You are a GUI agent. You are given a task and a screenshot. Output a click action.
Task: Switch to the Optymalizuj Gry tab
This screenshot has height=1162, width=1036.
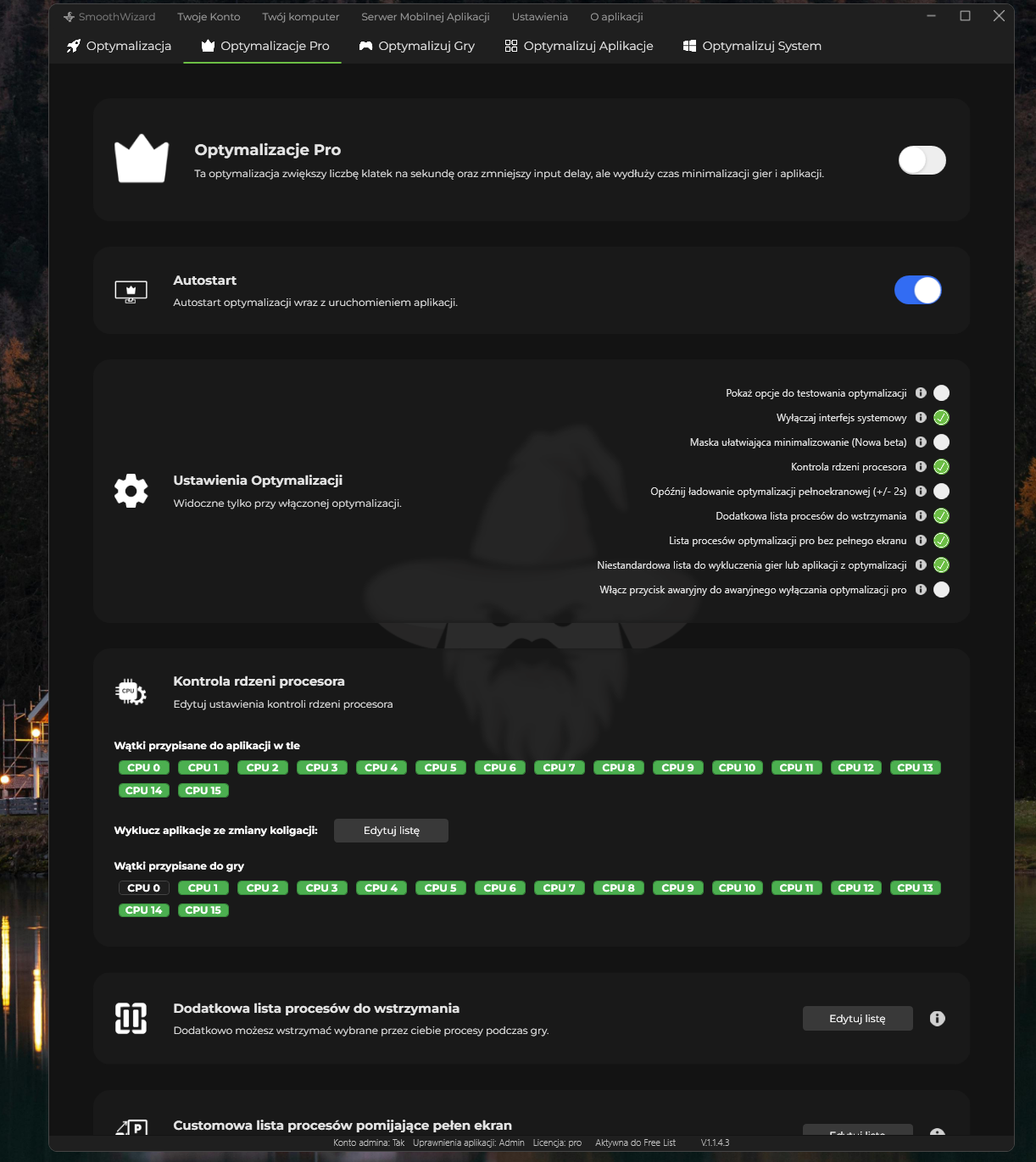[x=417, y=46]
